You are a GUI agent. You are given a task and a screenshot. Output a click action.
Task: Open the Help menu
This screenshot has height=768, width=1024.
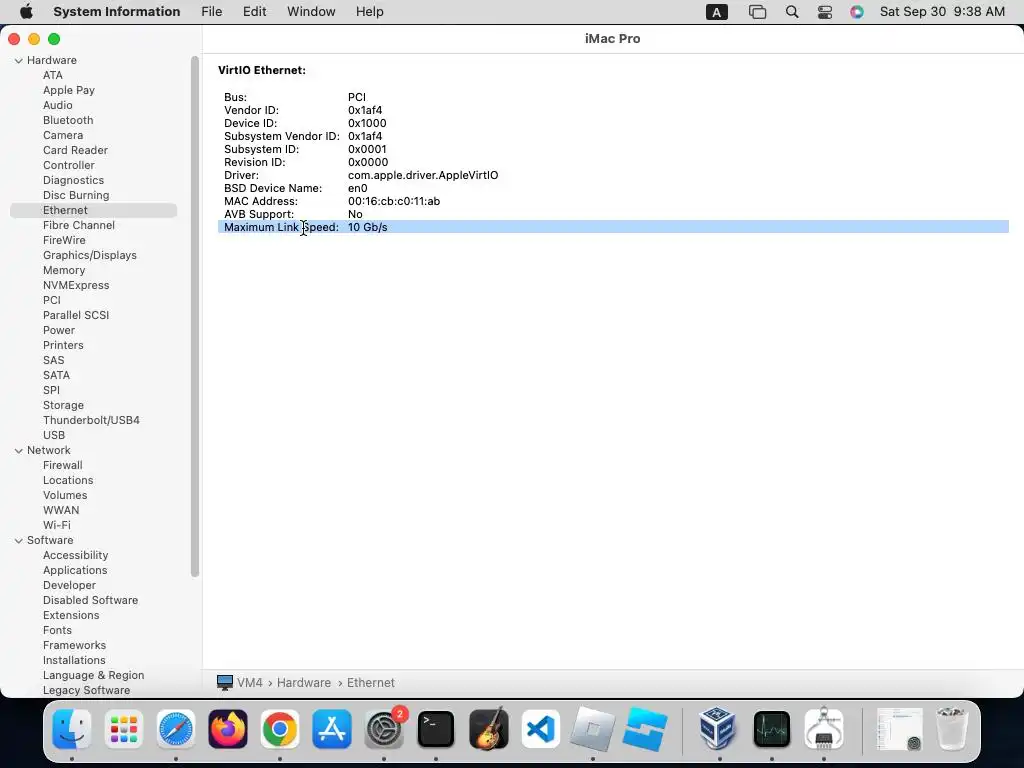[x=370, y=12]
